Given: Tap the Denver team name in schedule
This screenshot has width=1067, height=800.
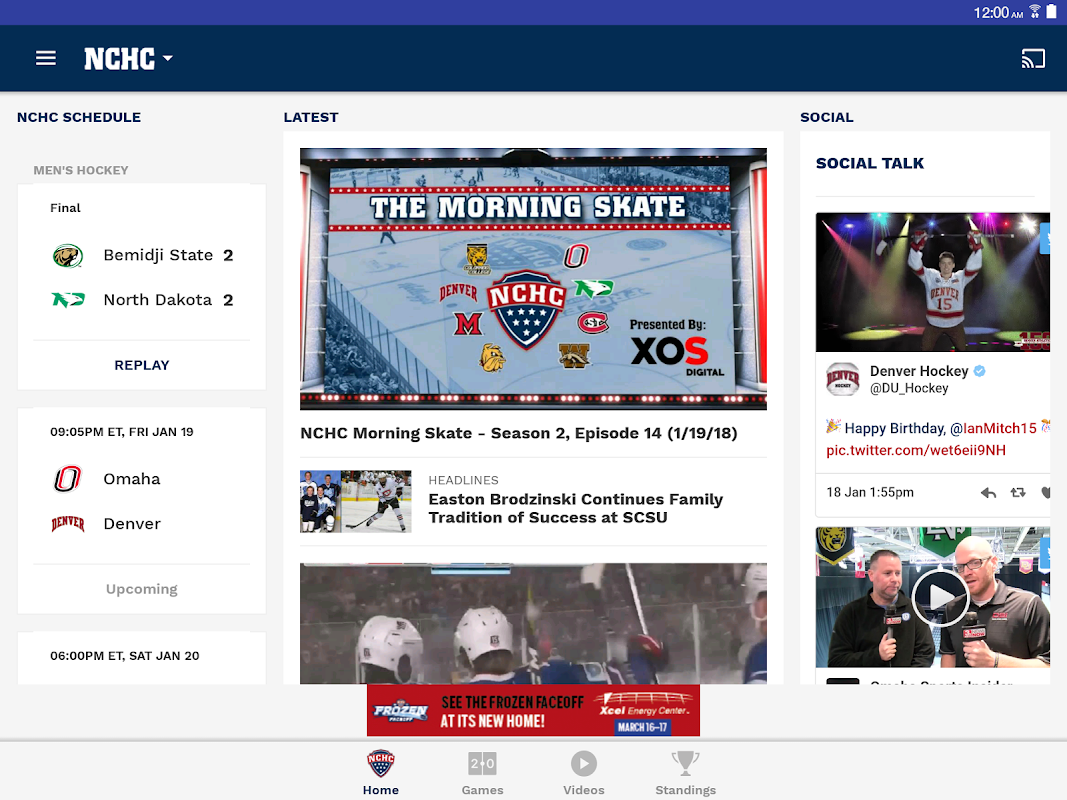Looking at the screenshot, I should [x=132, y=524].
